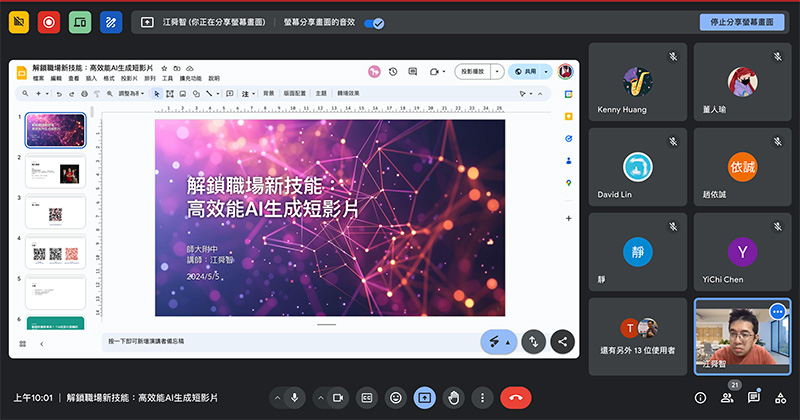The height and width of the screenshot is (420, 800).
Task: Select the arrow cursor tool
Action: (157, 94)
